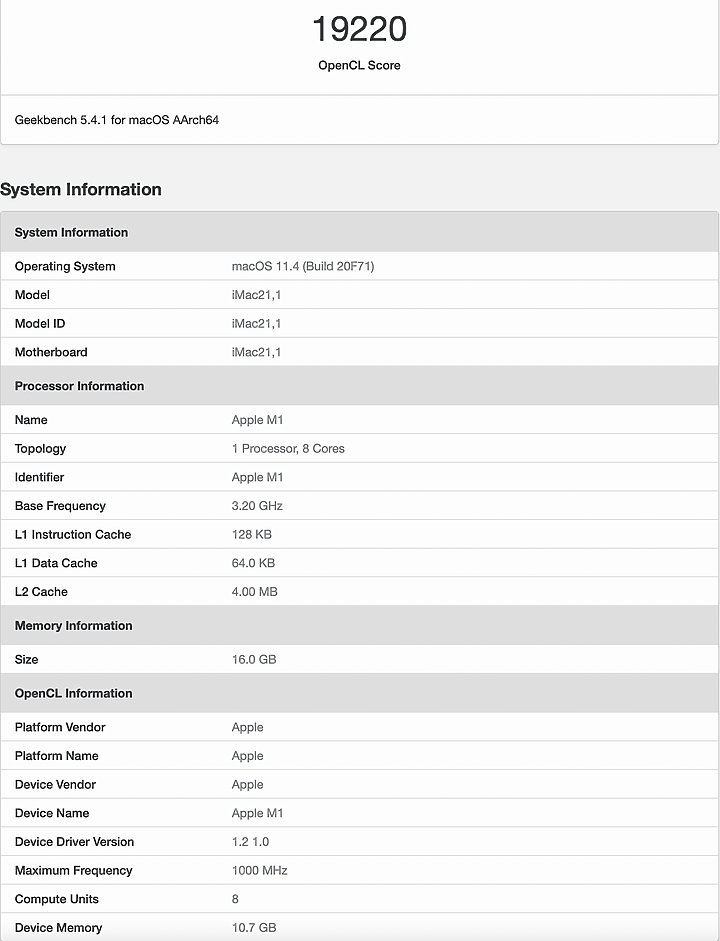Viewport: 720px width, 941px height.
Task: Select the Operating System value macOS 11.4
Action: click(x=303, y=266)
